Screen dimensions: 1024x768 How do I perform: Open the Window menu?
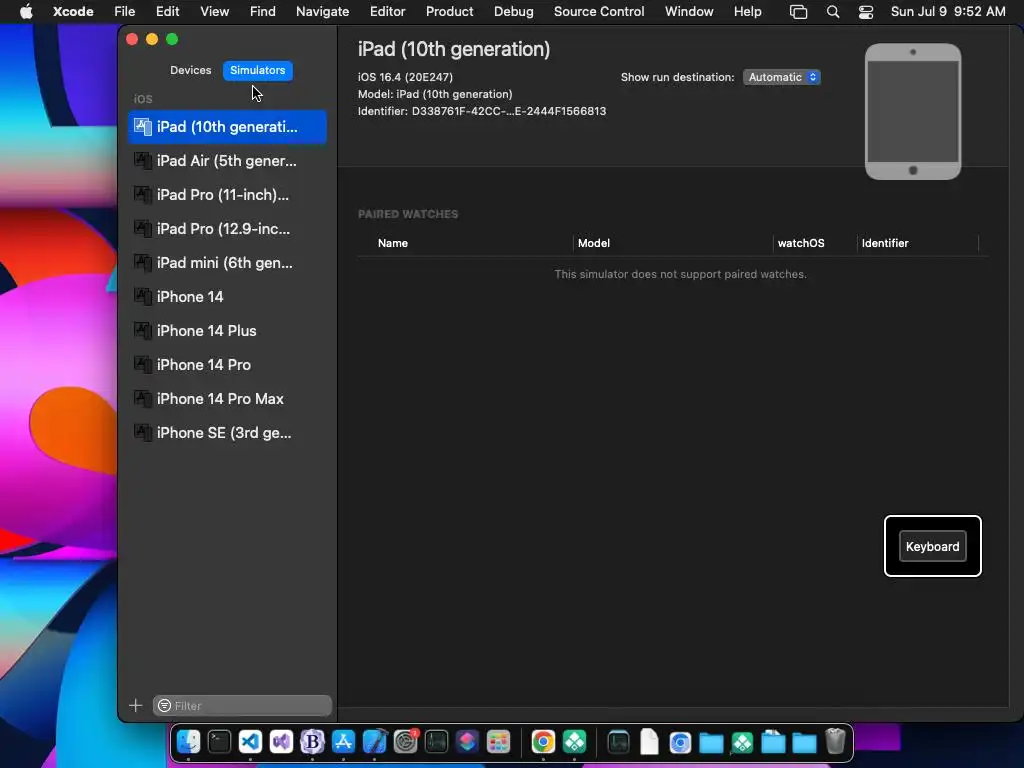[689, 12]
